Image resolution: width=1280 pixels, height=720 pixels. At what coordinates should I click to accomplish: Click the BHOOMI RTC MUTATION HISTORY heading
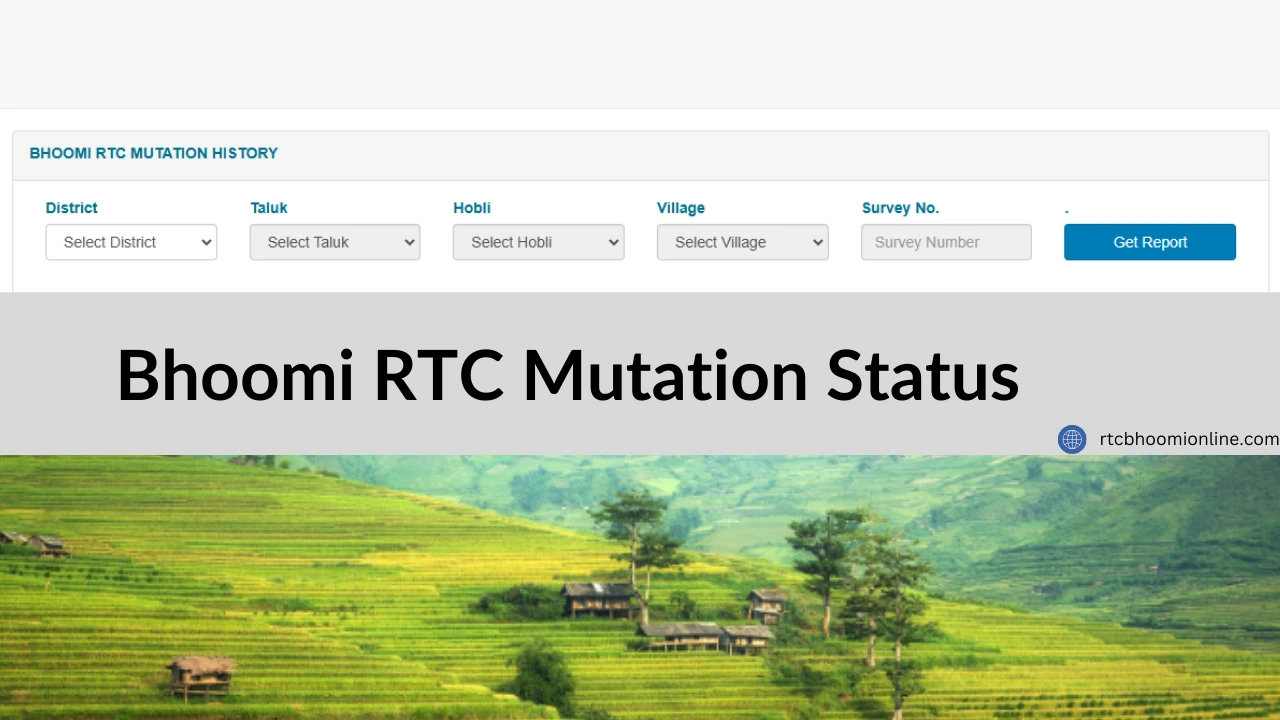pyautogui.click(x=154, y=153)
